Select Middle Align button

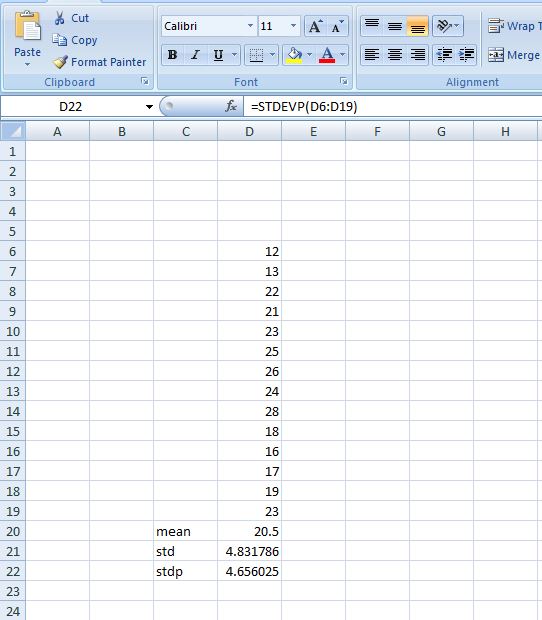[395, 26]
